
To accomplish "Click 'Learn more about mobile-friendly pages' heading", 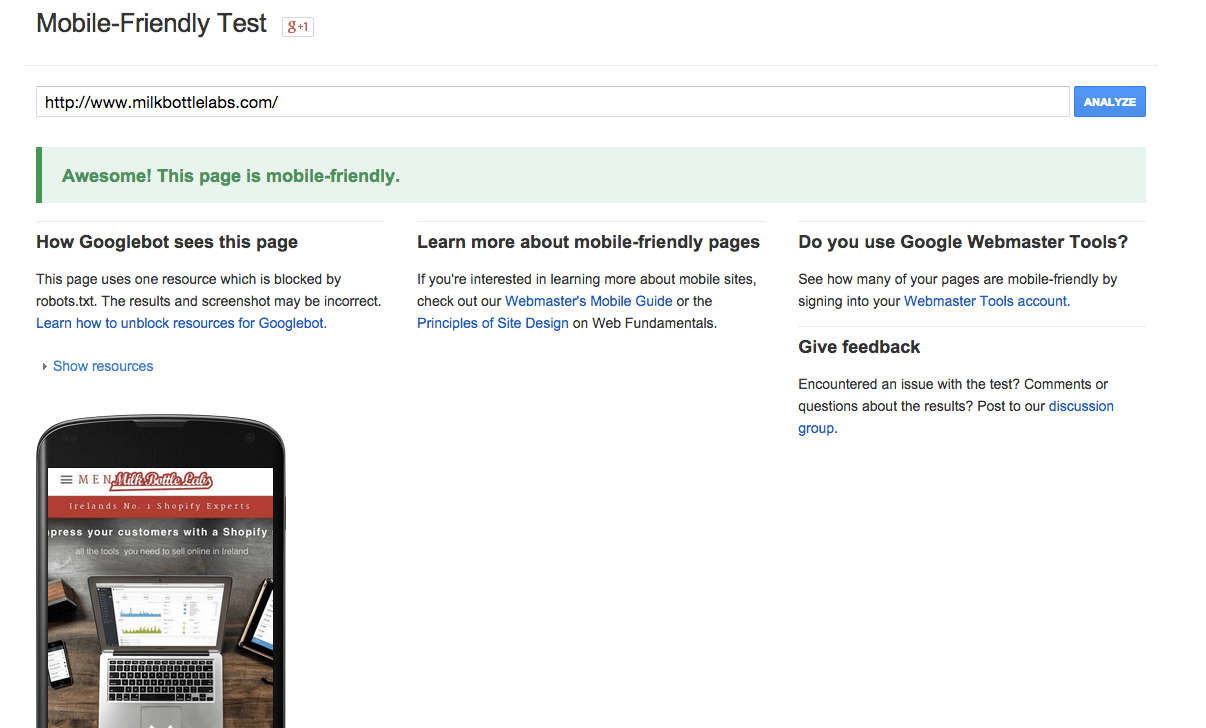I will tap(588, 242).
